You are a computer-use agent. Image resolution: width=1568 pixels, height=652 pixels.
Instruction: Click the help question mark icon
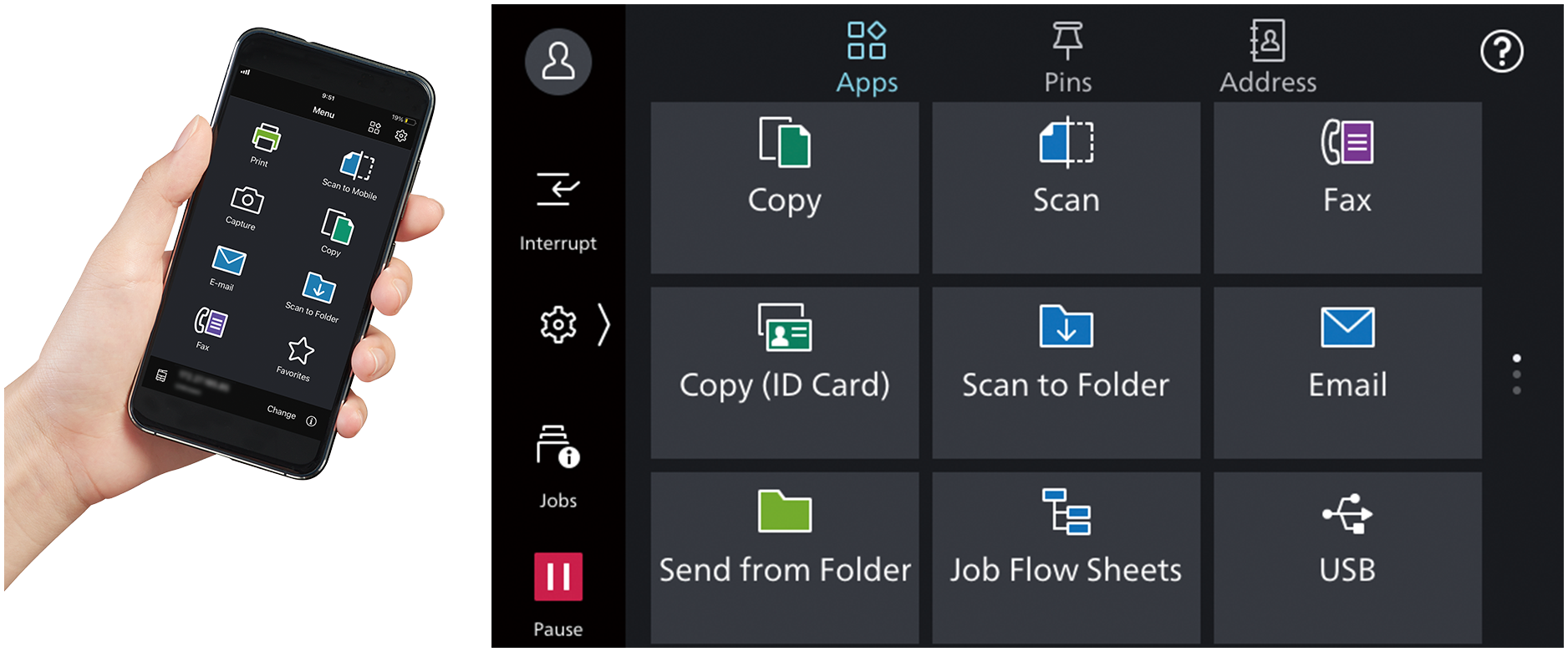pyautogui.click(x=1501, y=52)
